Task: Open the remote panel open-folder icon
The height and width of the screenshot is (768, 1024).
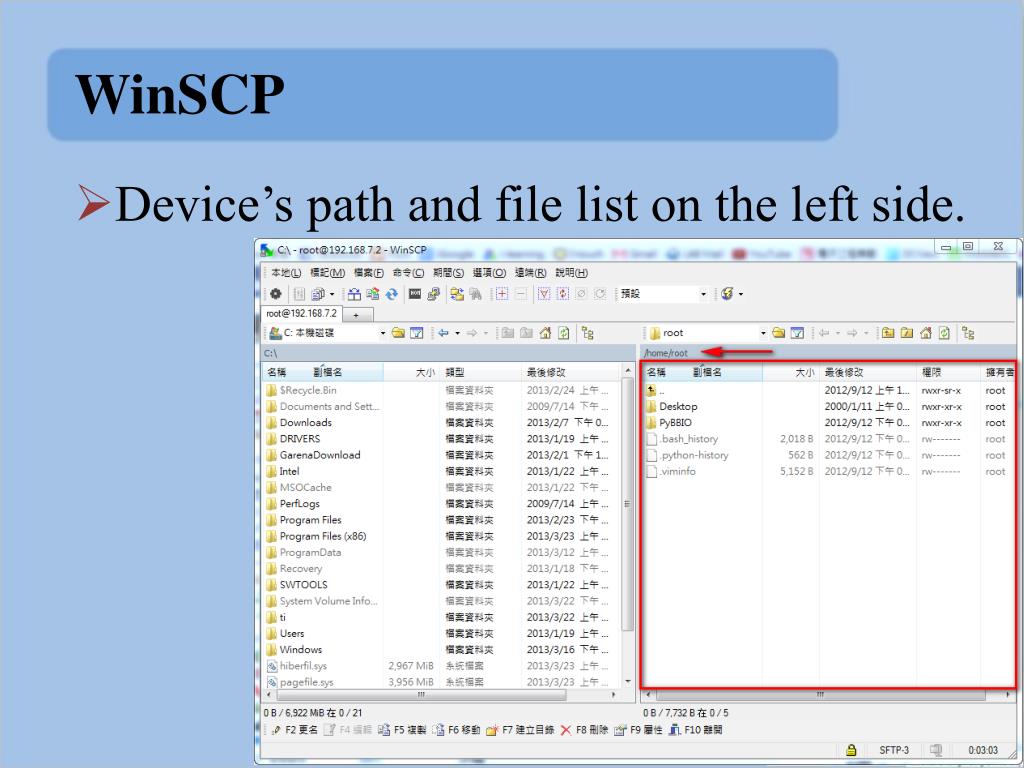Action: [x=778, y=333]
